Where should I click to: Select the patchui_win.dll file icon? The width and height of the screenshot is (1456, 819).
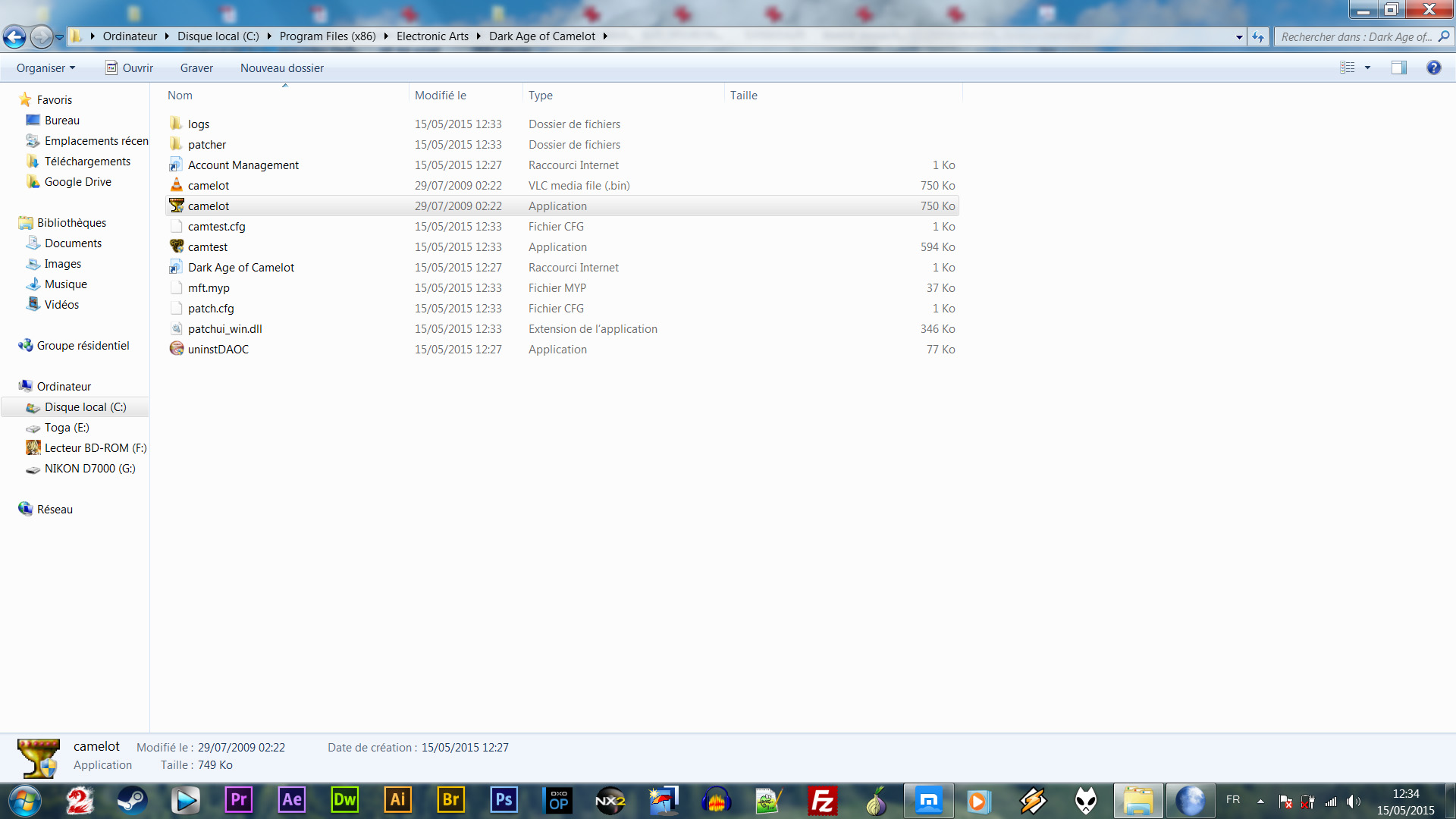tap(176, 328)
